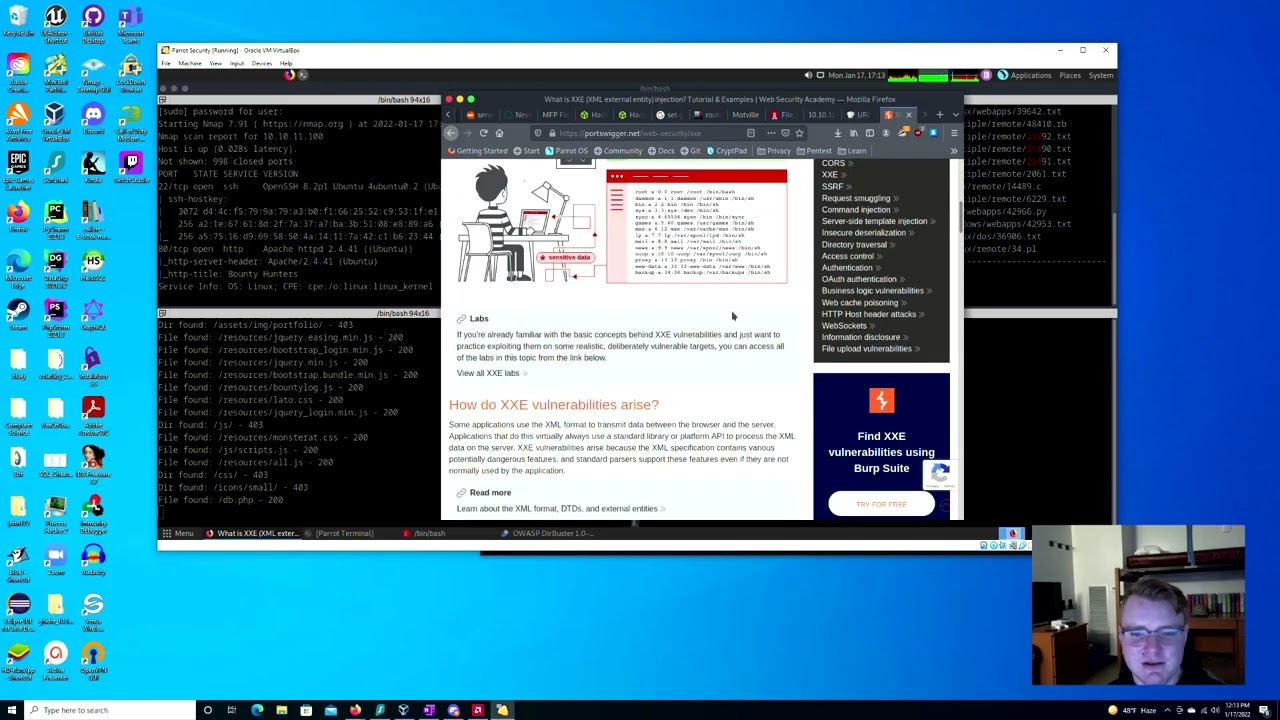This screenshot has height=720, width=1280.
Task: Switch to Parrot Terminal taskbar window
Action: point(339,533)
